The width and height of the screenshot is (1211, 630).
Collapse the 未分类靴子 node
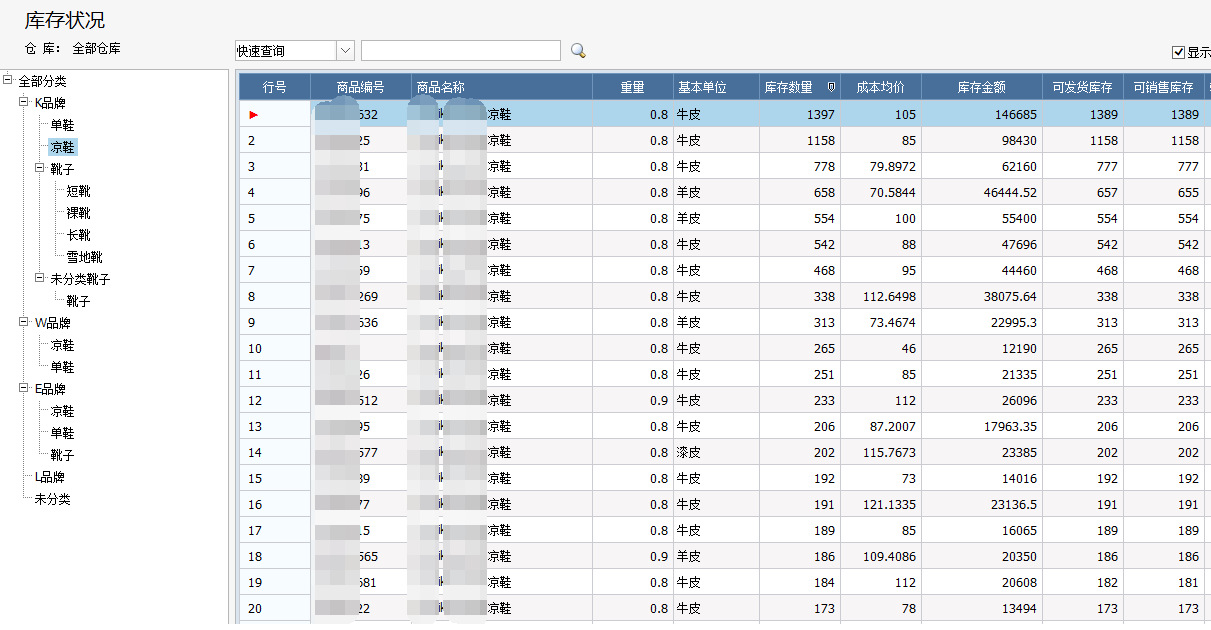pos(40,279)
